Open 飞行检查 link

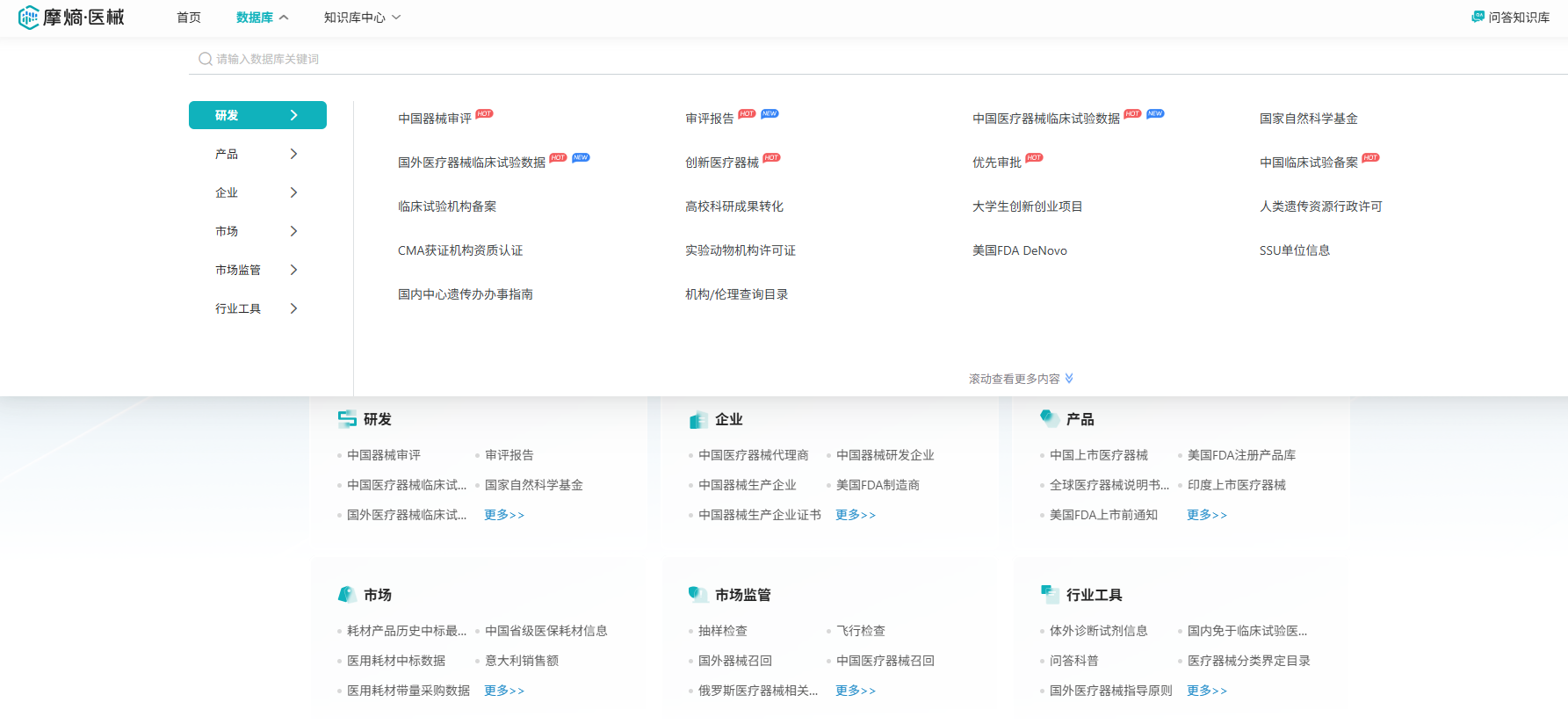click(x=861, y=631)
